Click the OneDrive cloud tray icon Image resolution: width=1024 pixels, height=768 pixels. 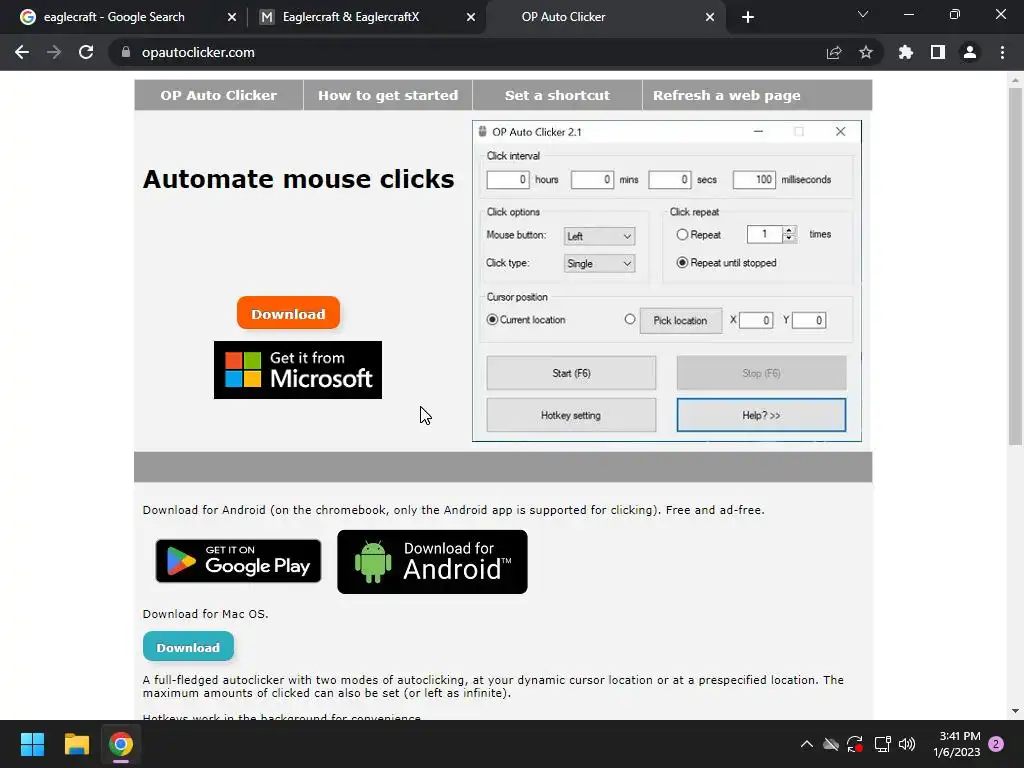[831, 744]
